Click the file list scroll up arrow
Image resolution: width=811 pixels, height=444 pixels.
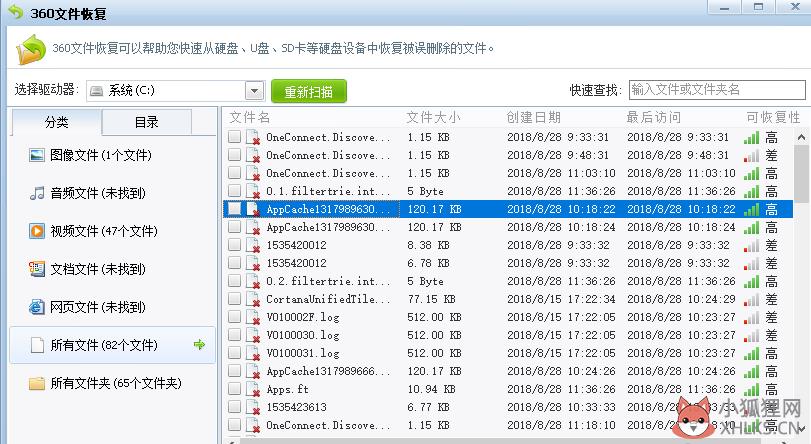coord(801,137)
